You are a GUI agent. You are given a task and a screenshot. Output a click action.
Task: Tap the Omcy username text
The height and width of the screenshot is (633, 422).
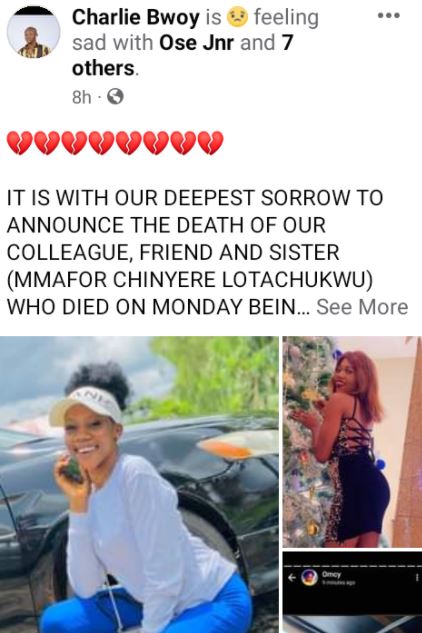point(331,574)
